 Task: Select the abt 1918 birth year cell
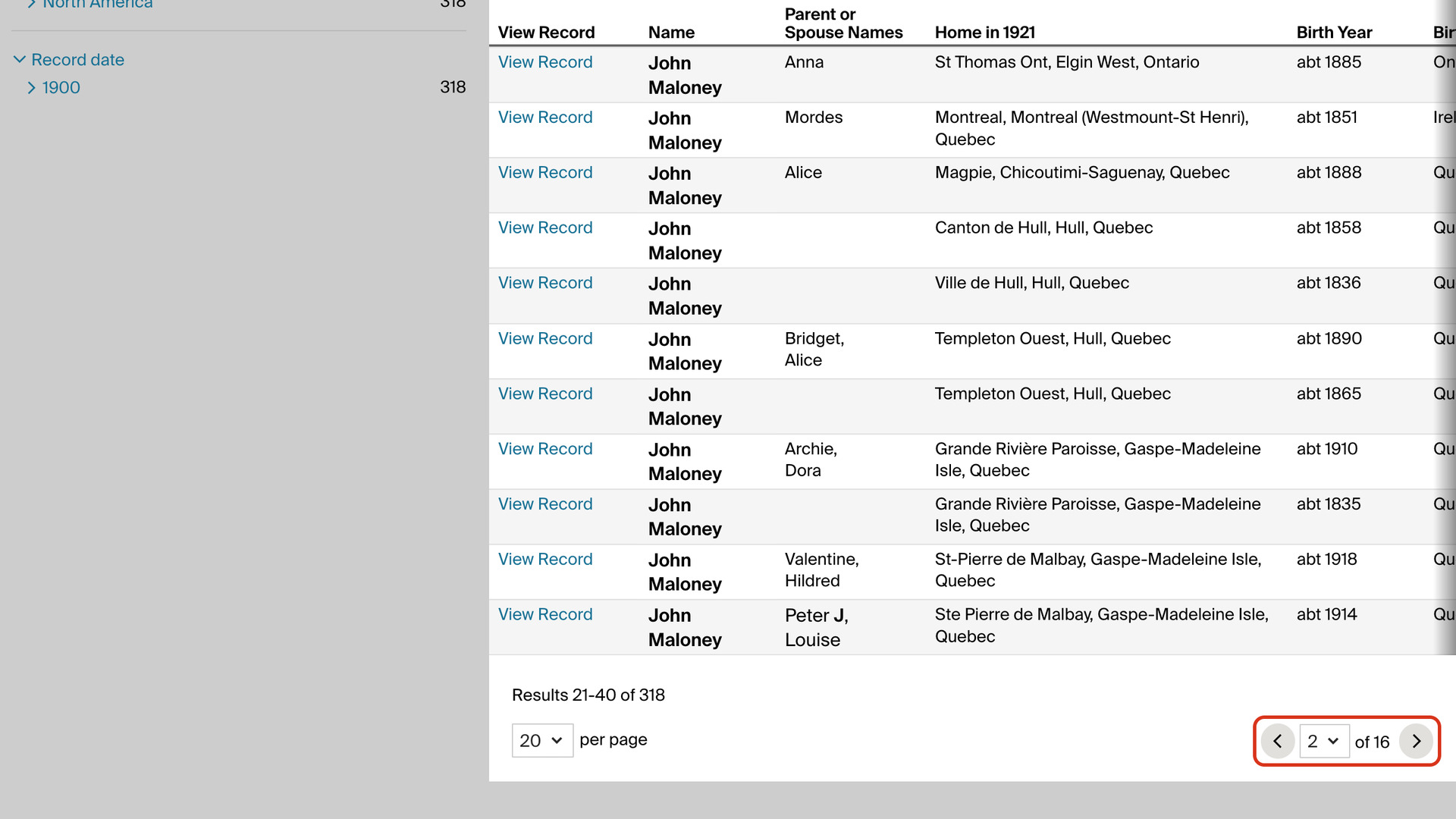point(1326,560)
